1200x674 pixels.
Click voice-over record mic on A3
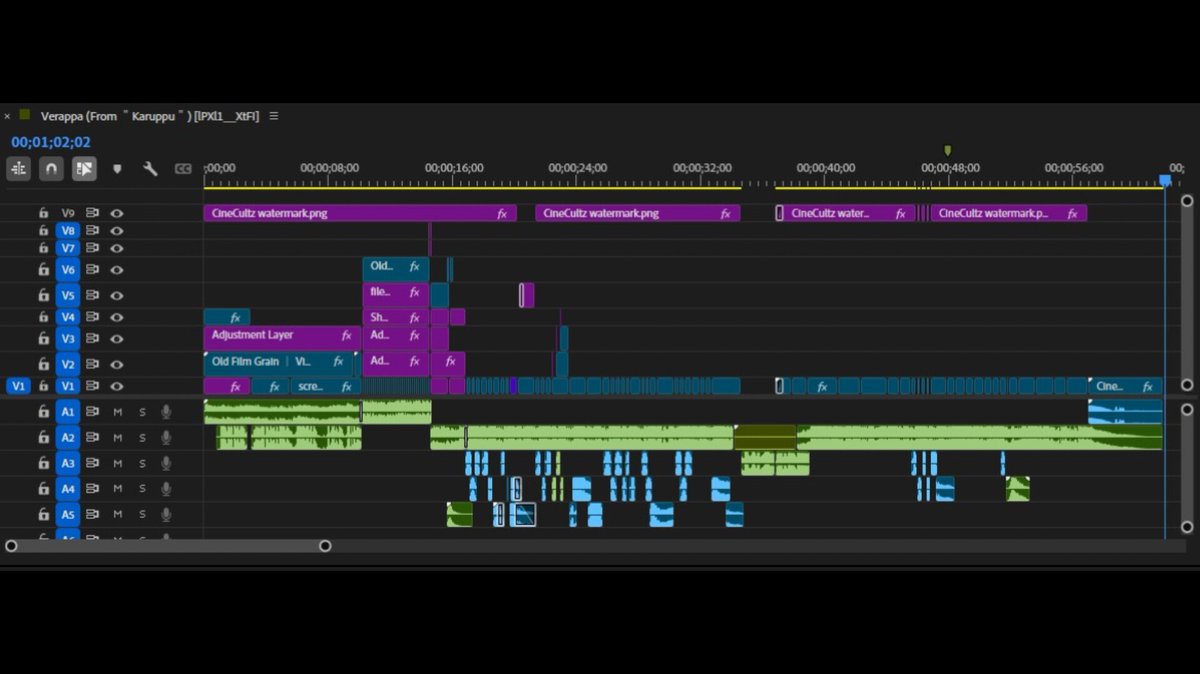coord(166,463)
